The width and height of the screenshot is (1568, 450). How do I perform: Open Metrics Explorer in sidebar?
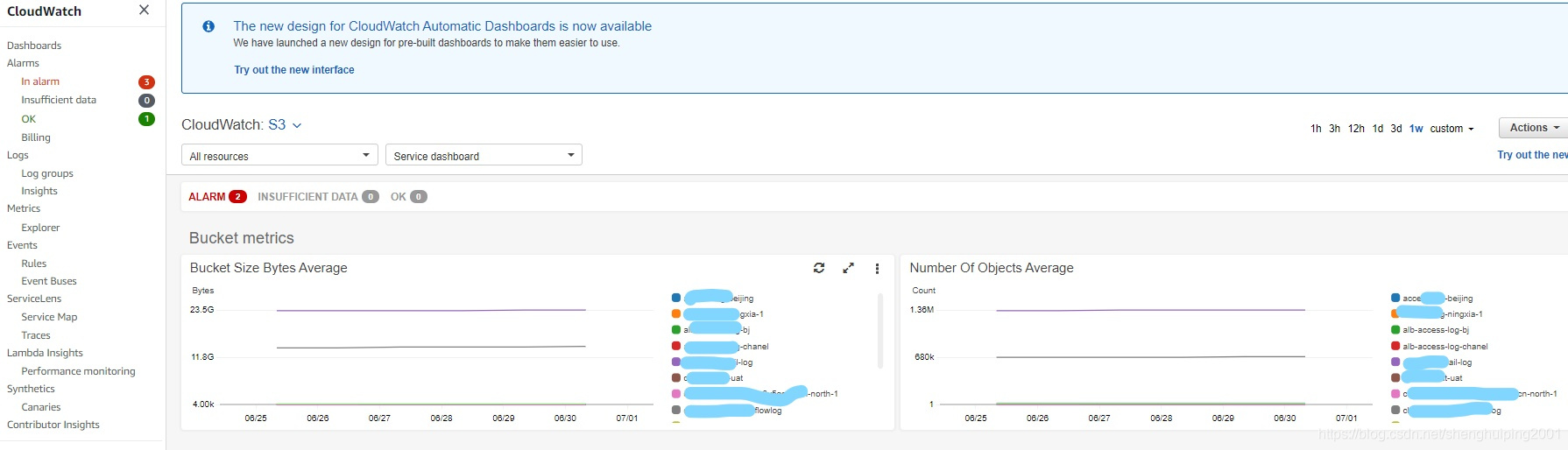pos(40,228)
